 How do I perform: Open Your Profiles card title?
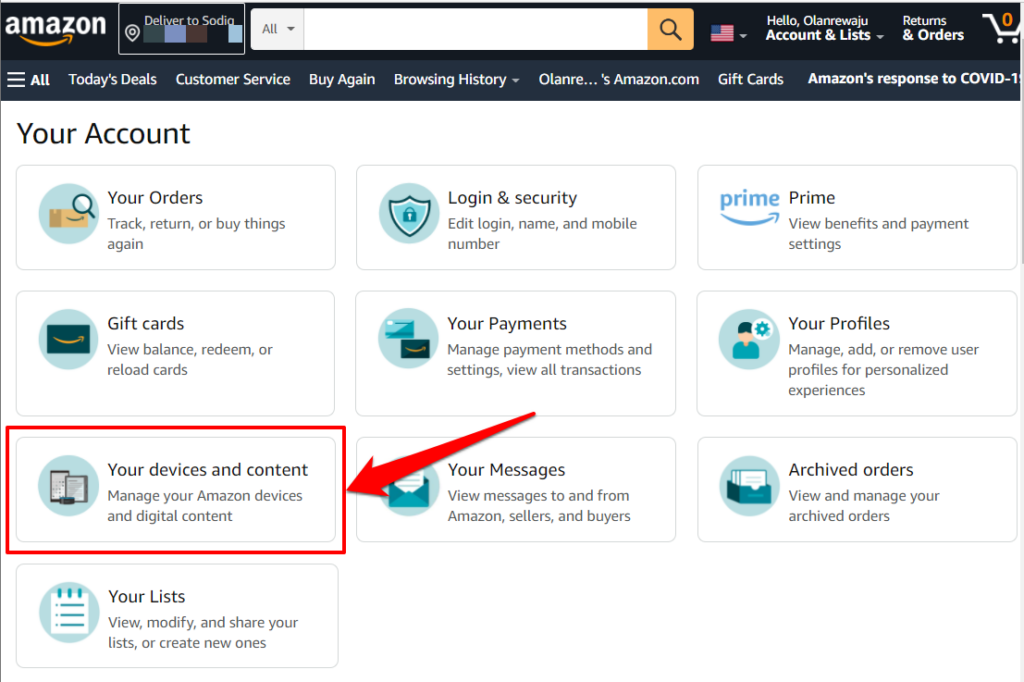tap(839, 323)
